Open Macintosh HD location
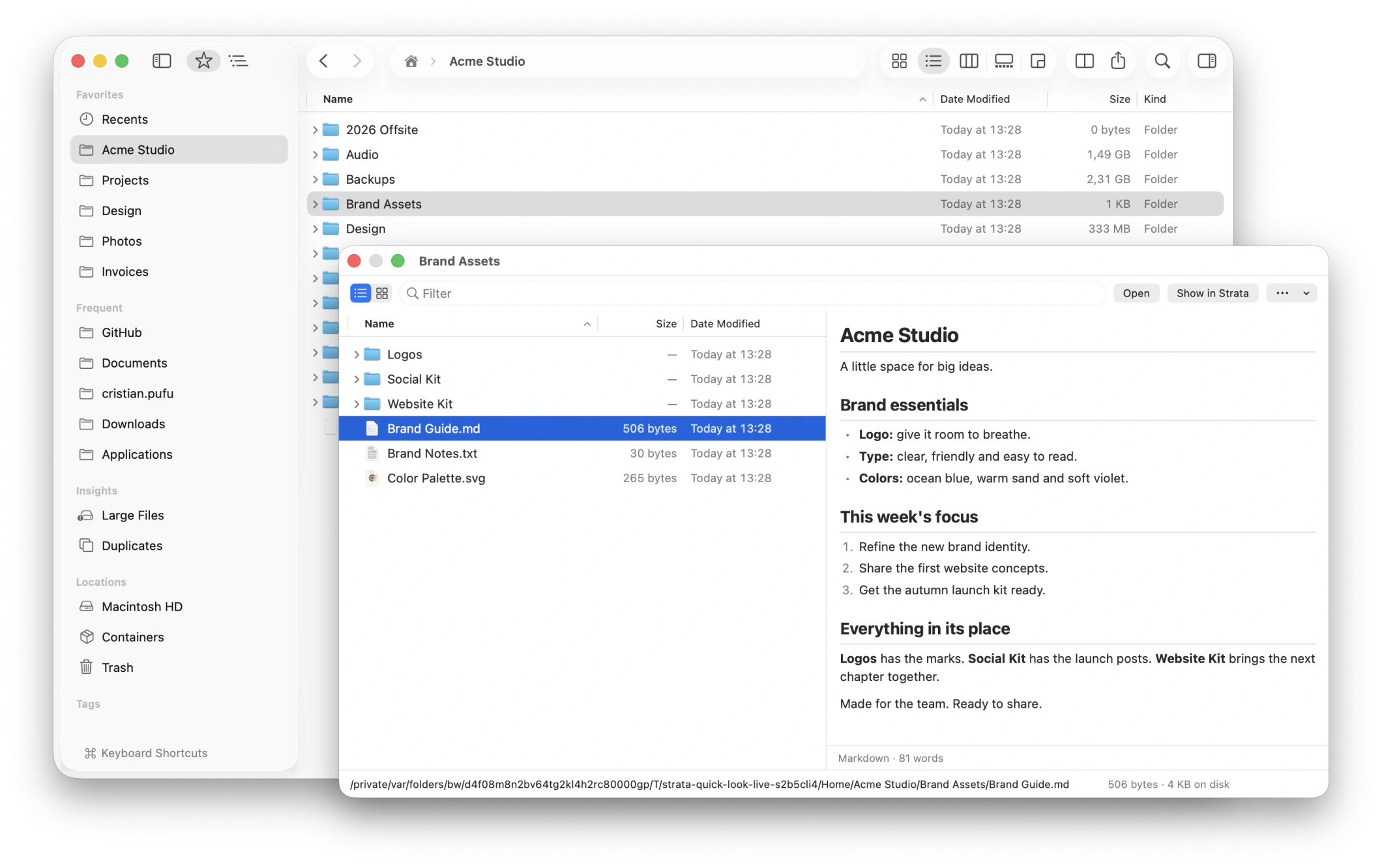Screen dimensions: 1382x868 click(x=179, y=607)
